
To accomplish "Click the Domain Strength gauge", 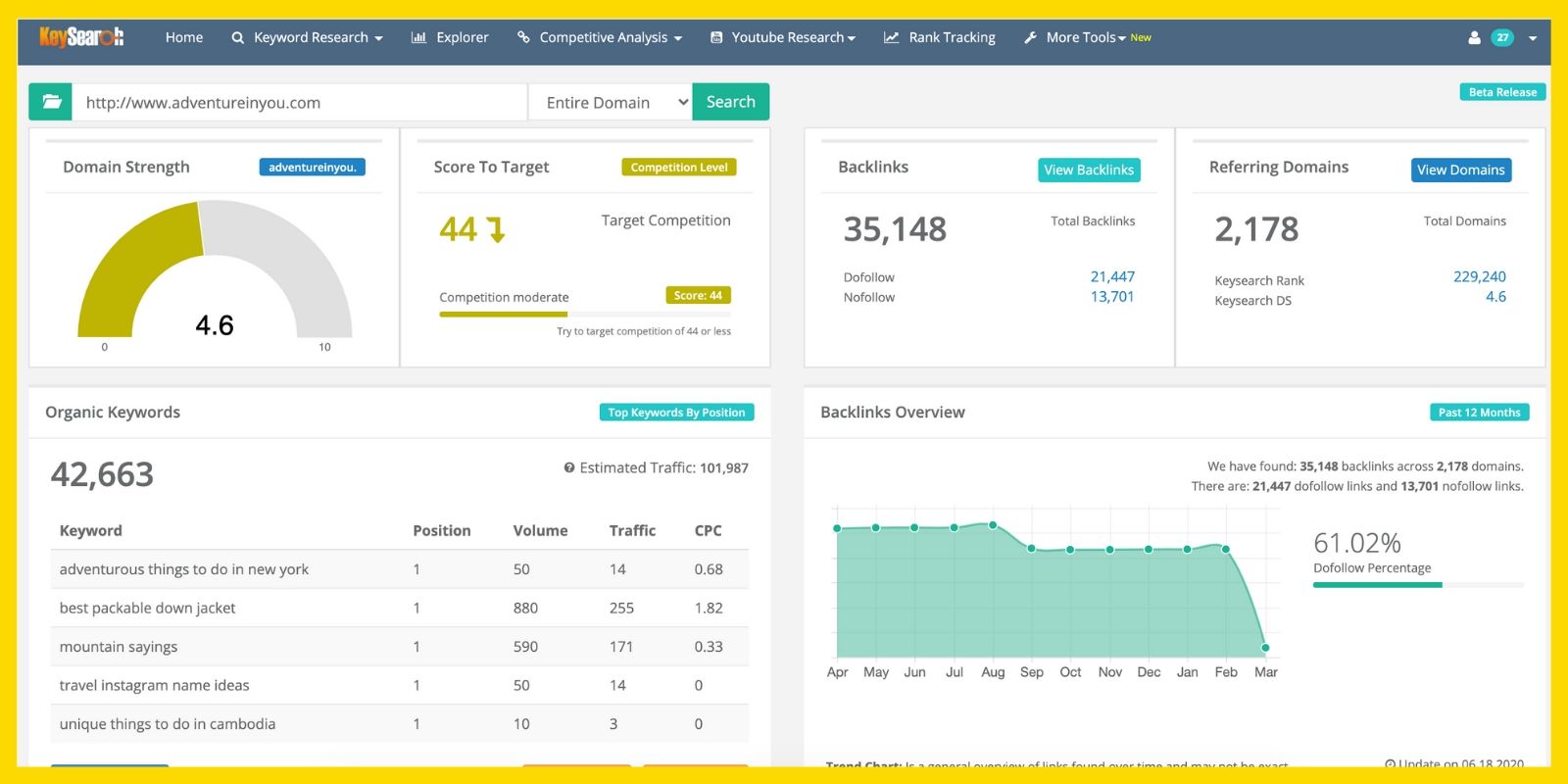I will pos(215,271).
